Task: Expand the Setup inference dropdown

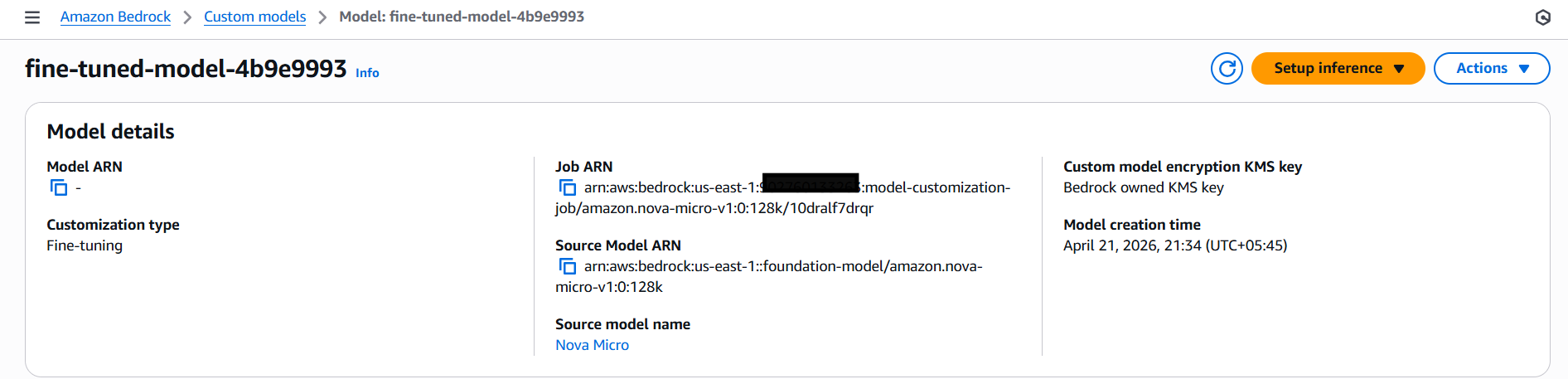Action: tap(1338, 68)
